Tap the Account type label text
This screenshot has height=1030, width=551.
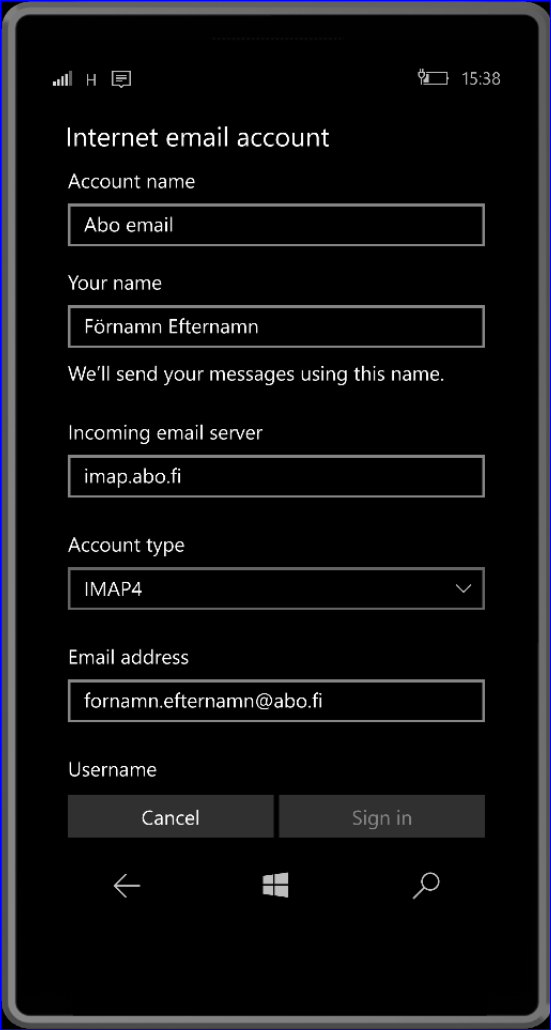[126, 546]
